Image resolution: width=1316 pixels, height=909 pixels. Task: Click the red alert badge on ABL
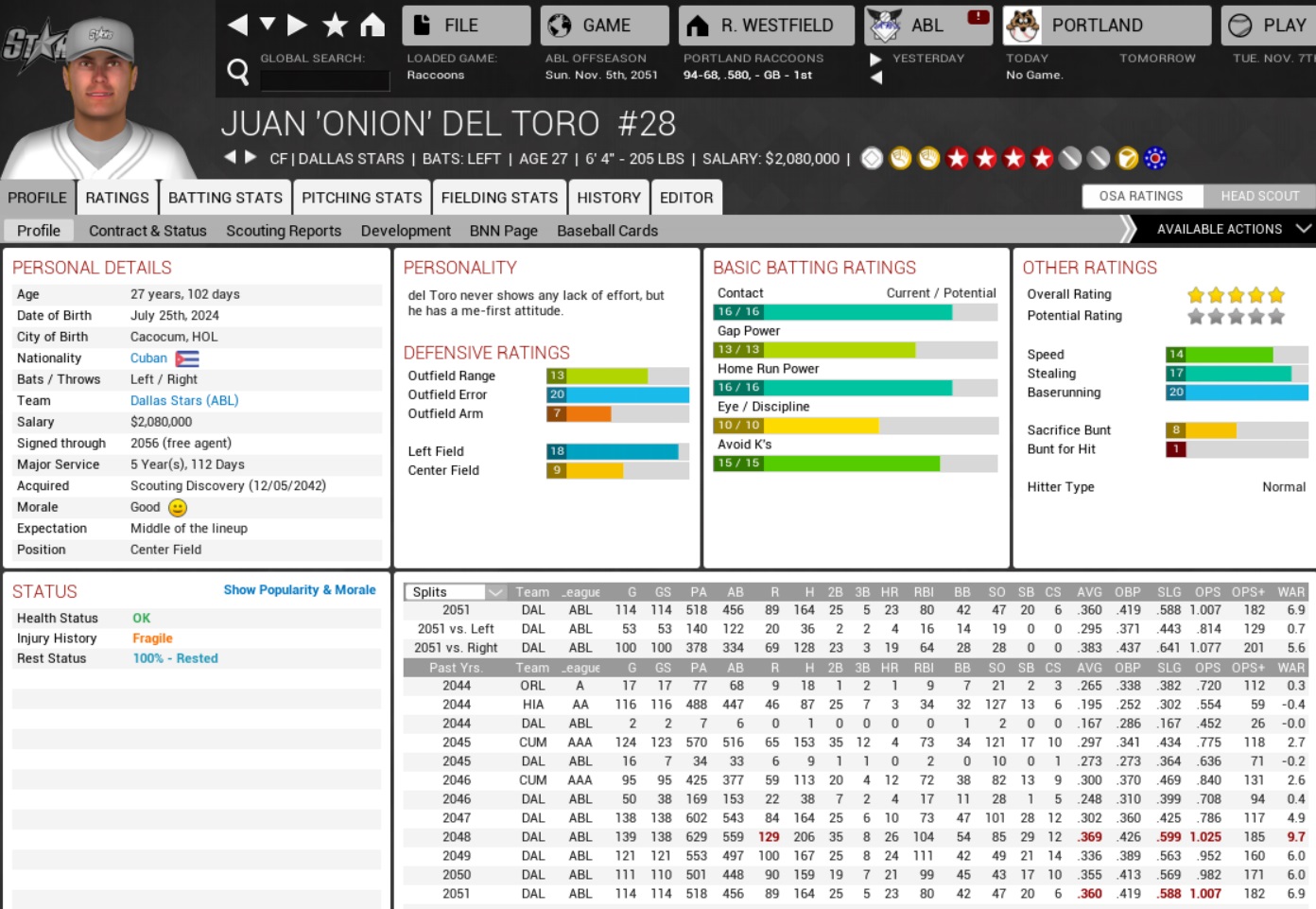coord(978,17)
